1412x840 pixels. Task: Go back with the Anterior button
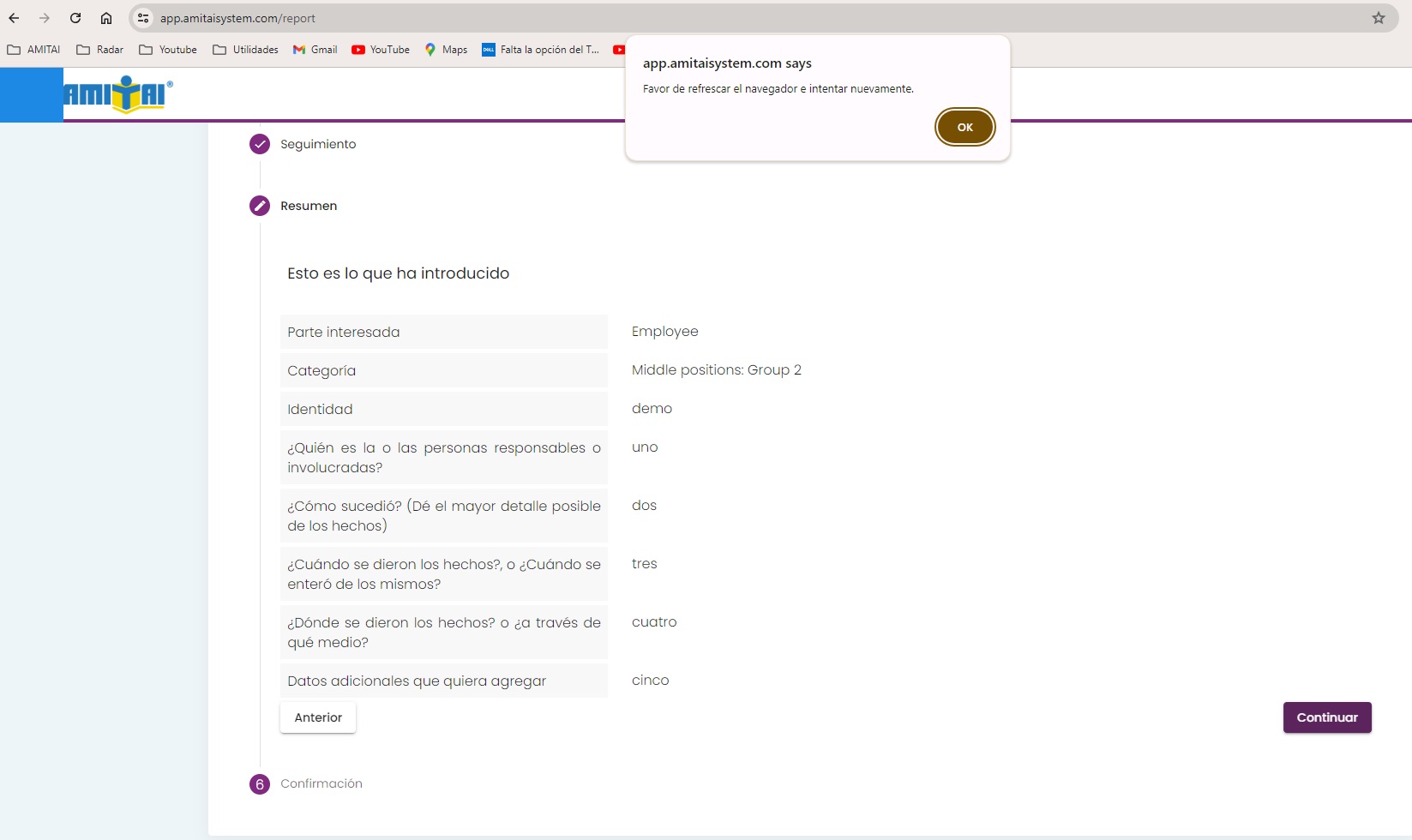[x=318, y=717]
